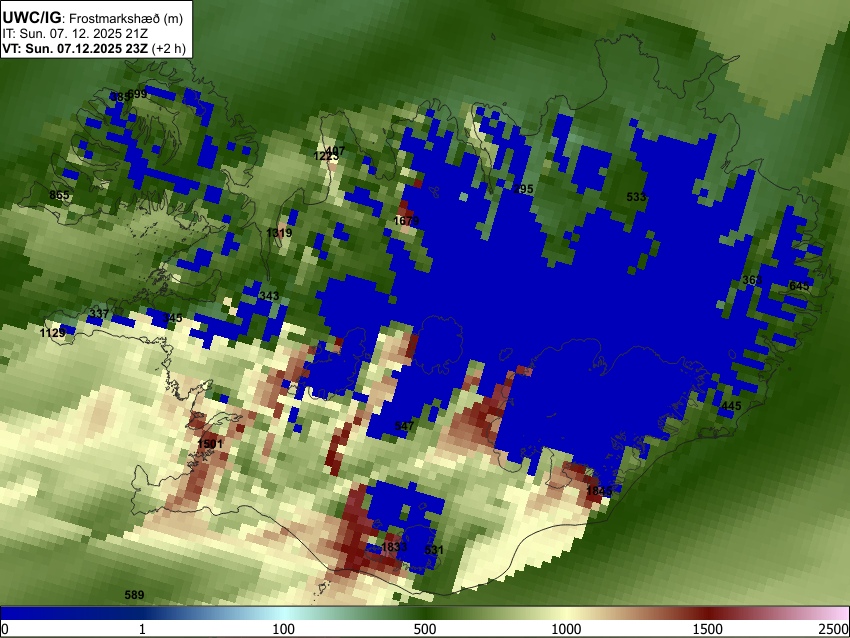Click the 343 value label on map
The image size is (850, 638).
point(269,296)
